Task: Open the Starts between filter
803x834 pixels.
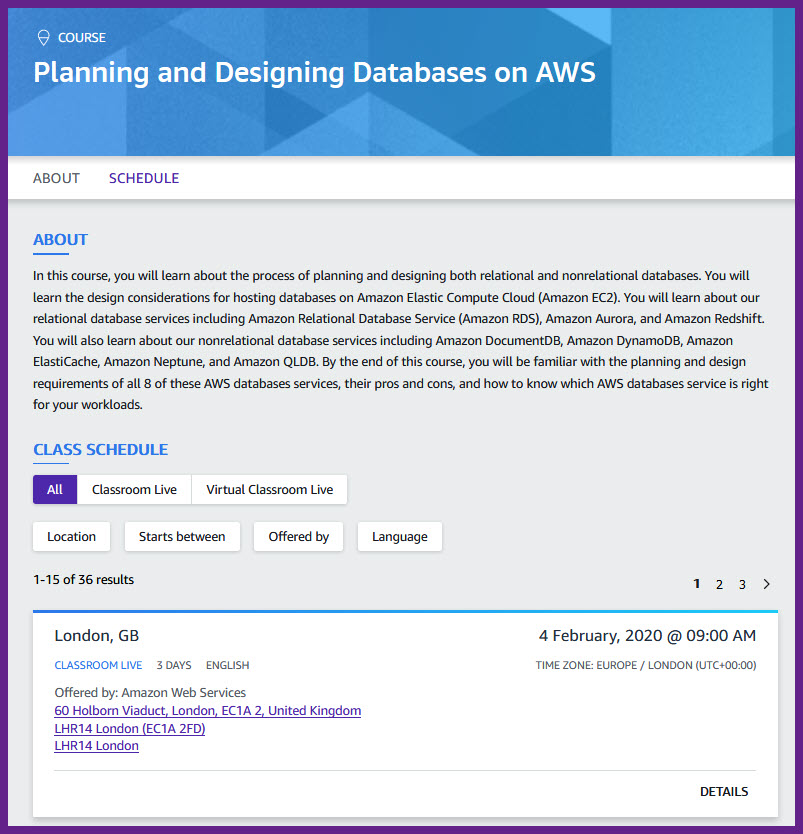Action: [x=182, y=536]
